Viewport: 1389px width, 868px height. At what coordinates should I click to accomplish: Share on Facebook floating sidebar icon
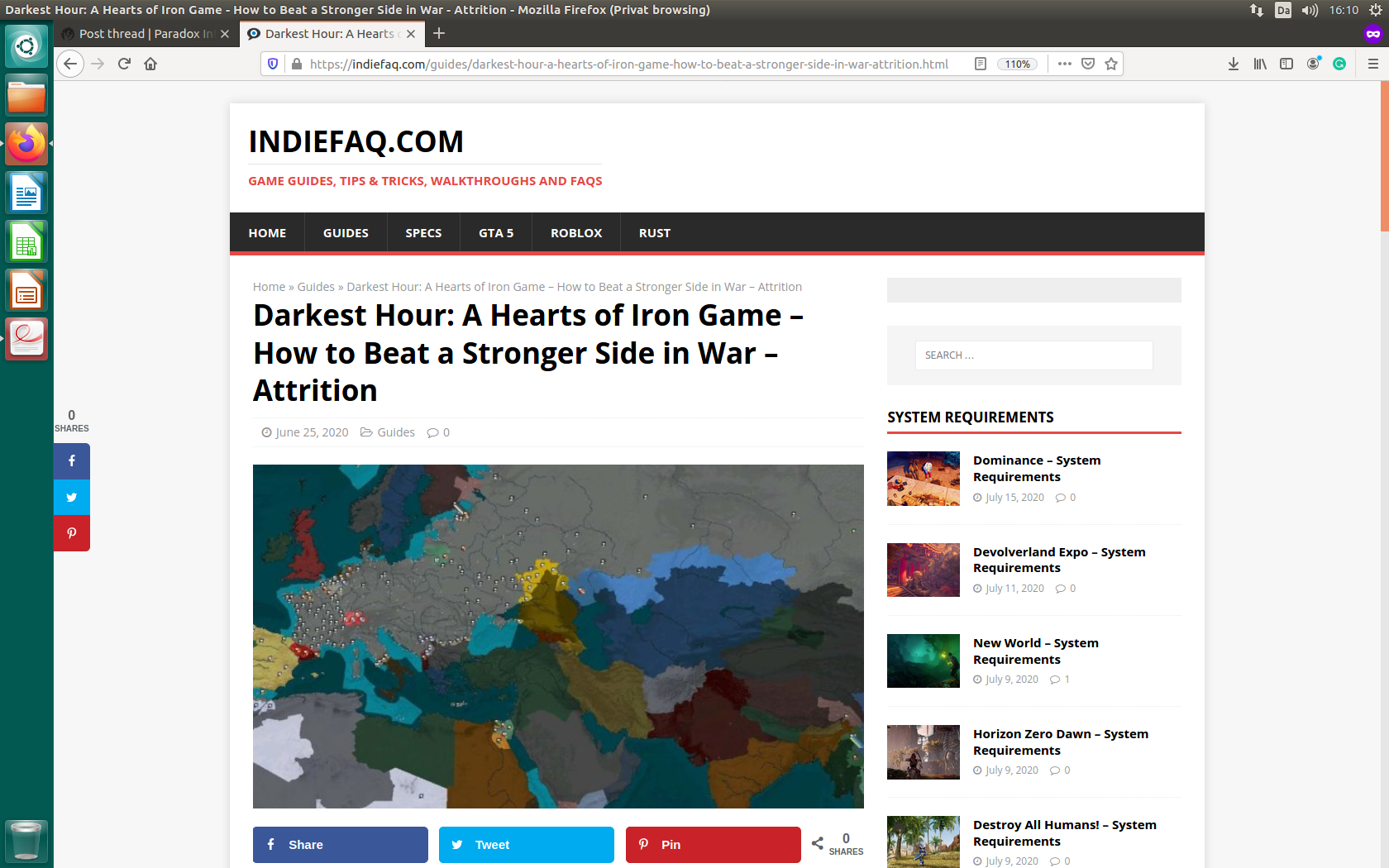tap(72, 461)
